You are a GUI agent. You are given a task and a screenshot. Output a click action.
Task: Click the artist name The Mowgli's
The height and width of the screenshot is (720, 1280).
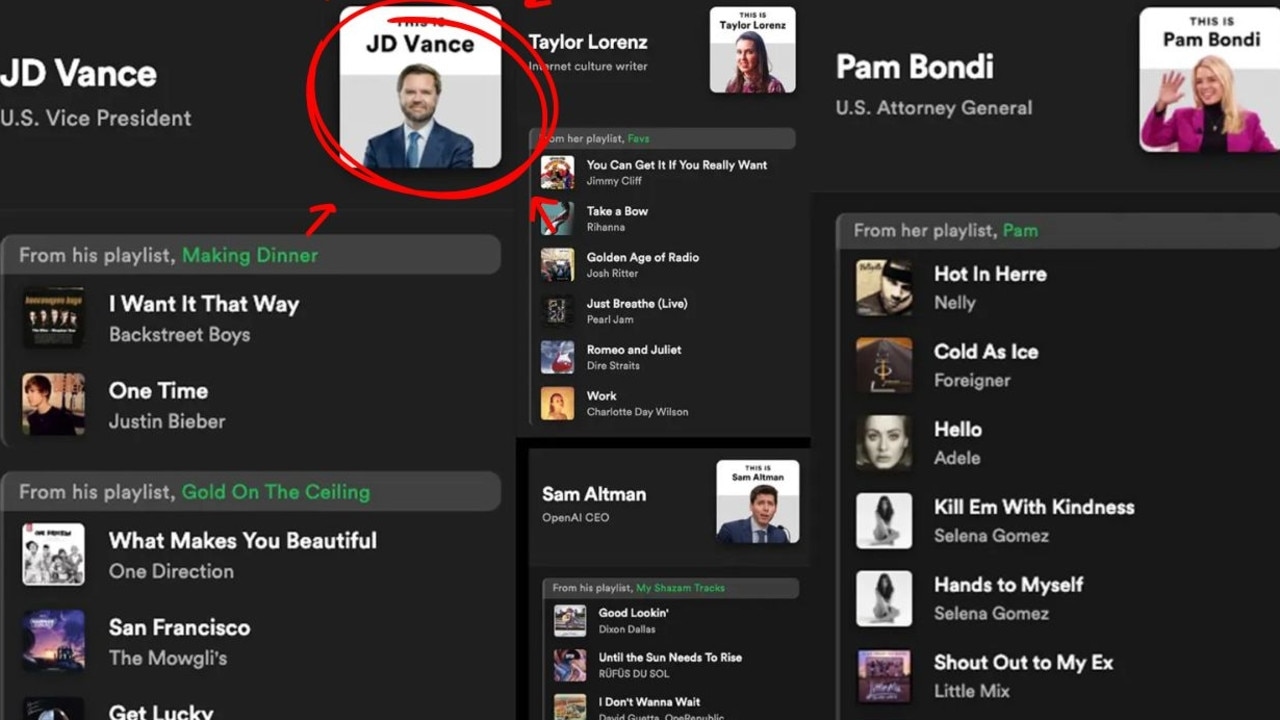(x=168, y=658)
